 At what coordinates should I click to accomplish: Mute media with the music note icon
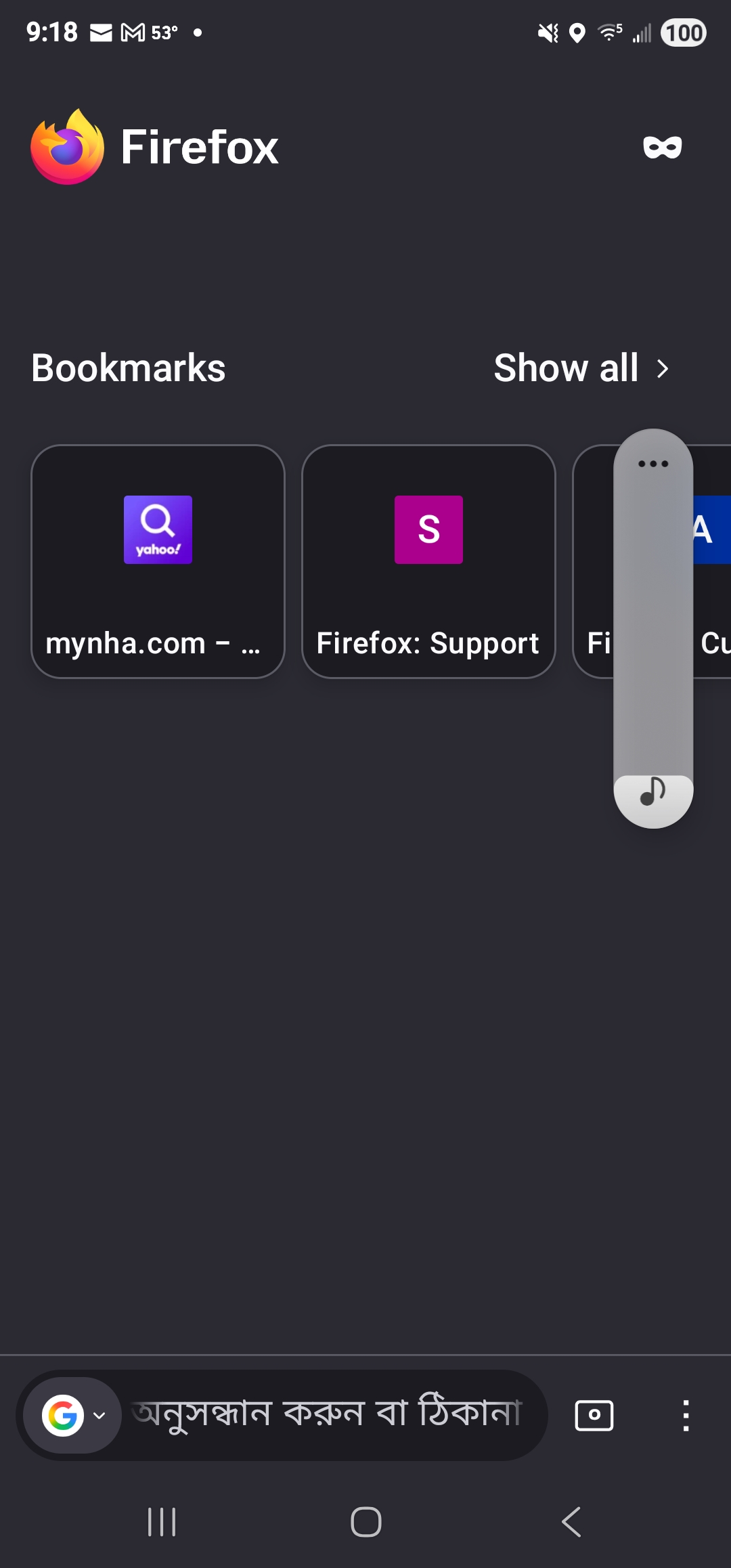653,791
